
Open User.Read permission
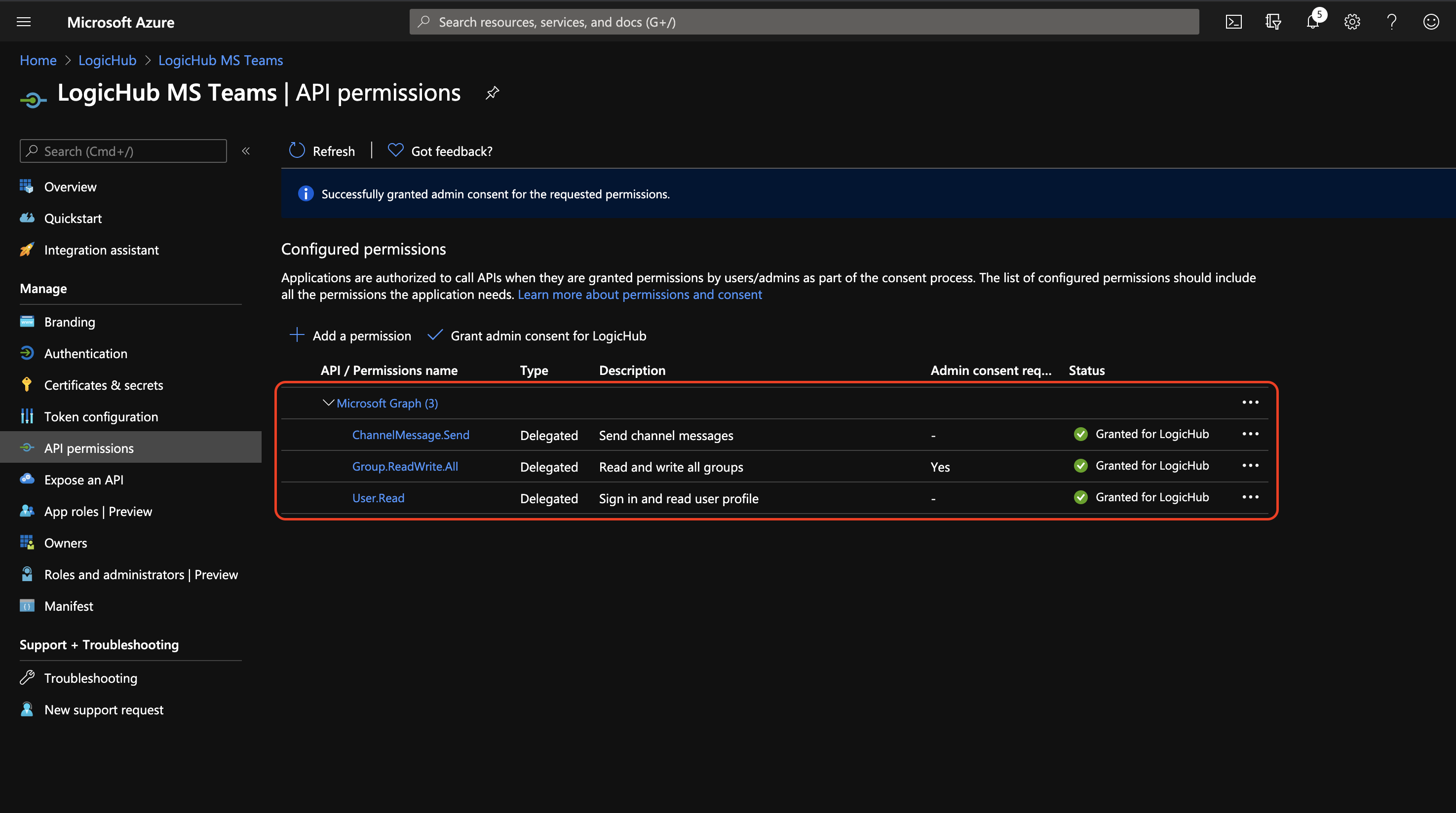click(x=378, y=498)
